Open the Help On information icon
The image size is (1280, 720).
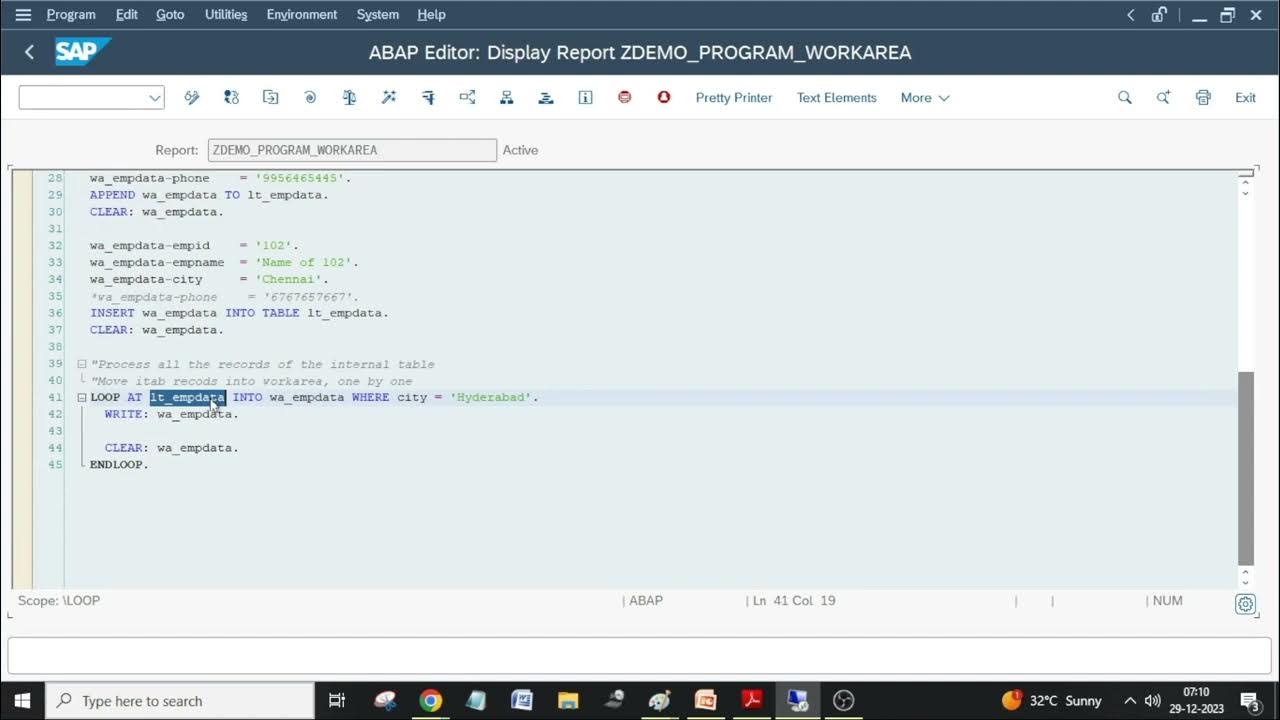[x=586, y=97]
